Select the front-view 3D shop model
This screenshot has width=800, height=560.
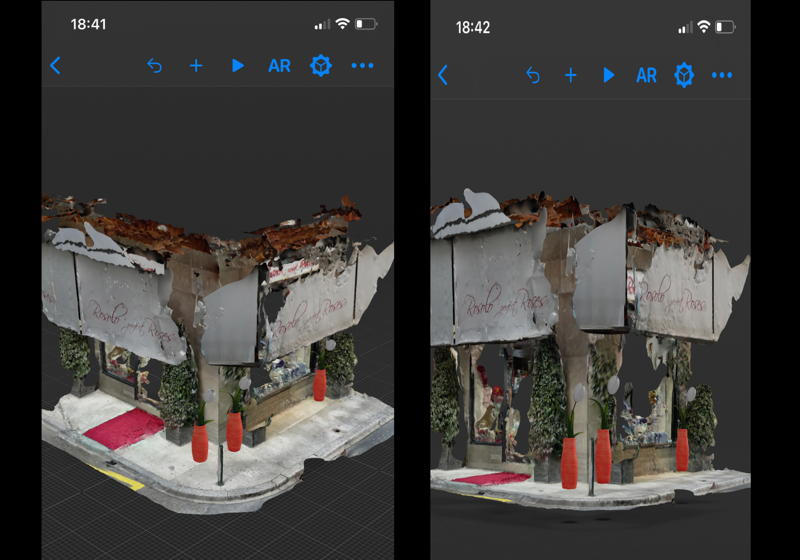pos(590,345)
